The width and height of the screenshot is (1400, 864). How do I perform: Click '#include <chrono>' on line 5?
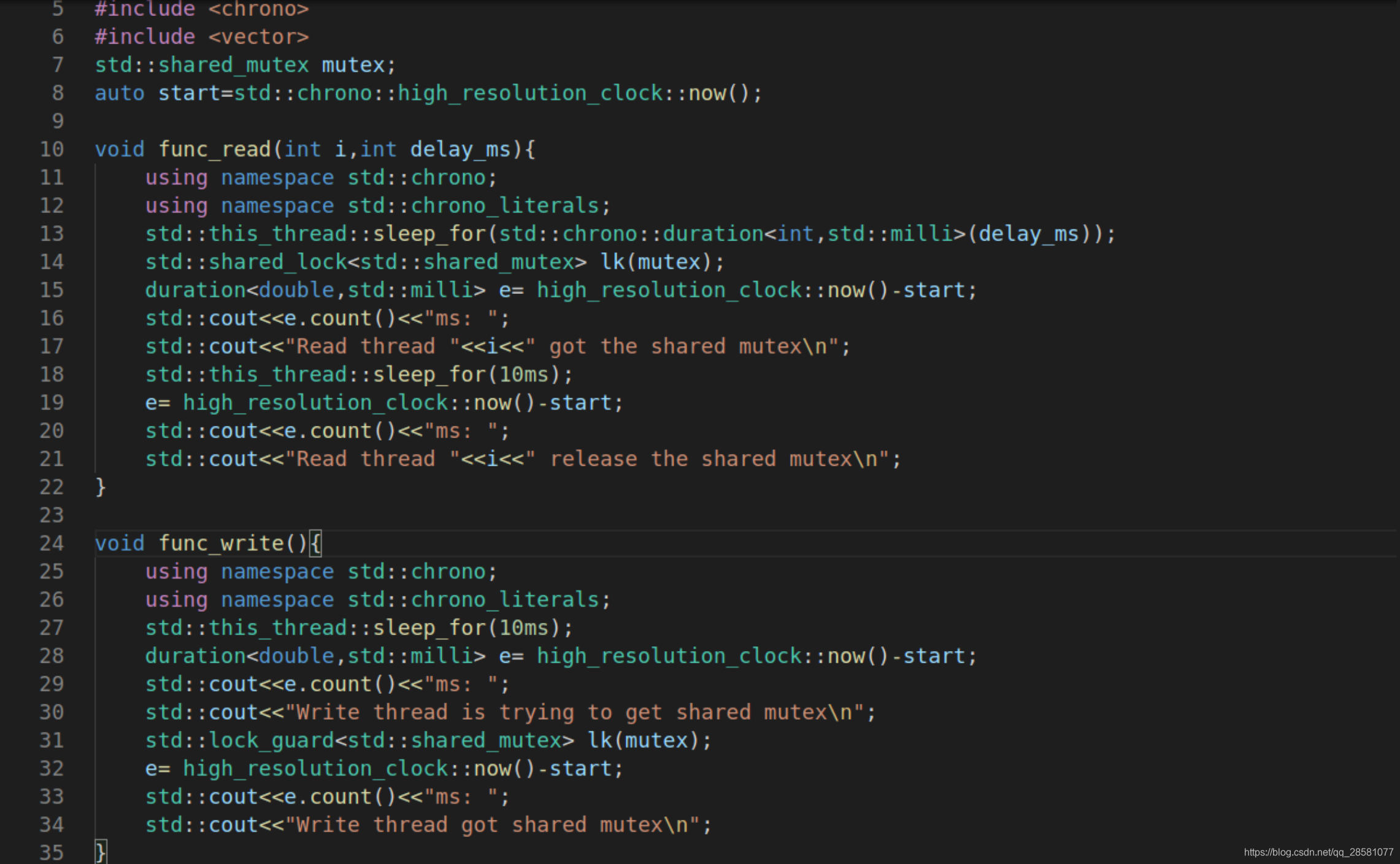coord(202,9)
